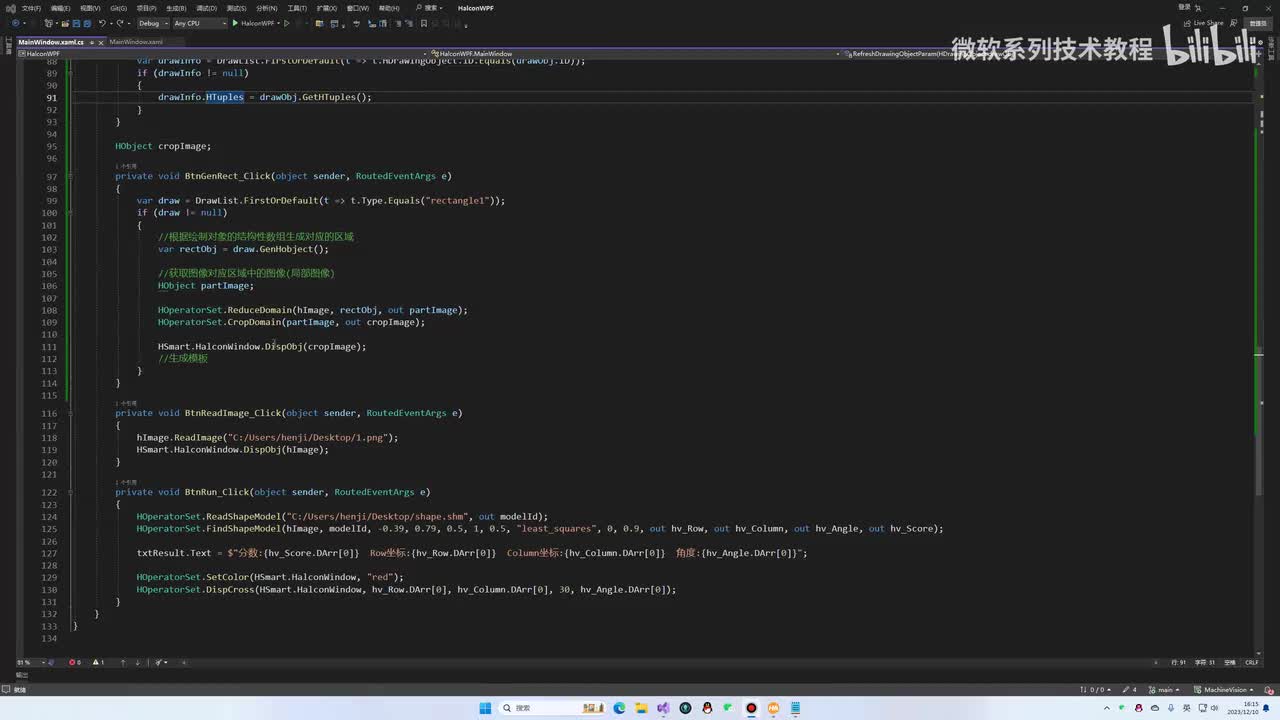Click the Save file icon
The image size is (1280, 720).
pyautogui.click(x=75, y=23)
